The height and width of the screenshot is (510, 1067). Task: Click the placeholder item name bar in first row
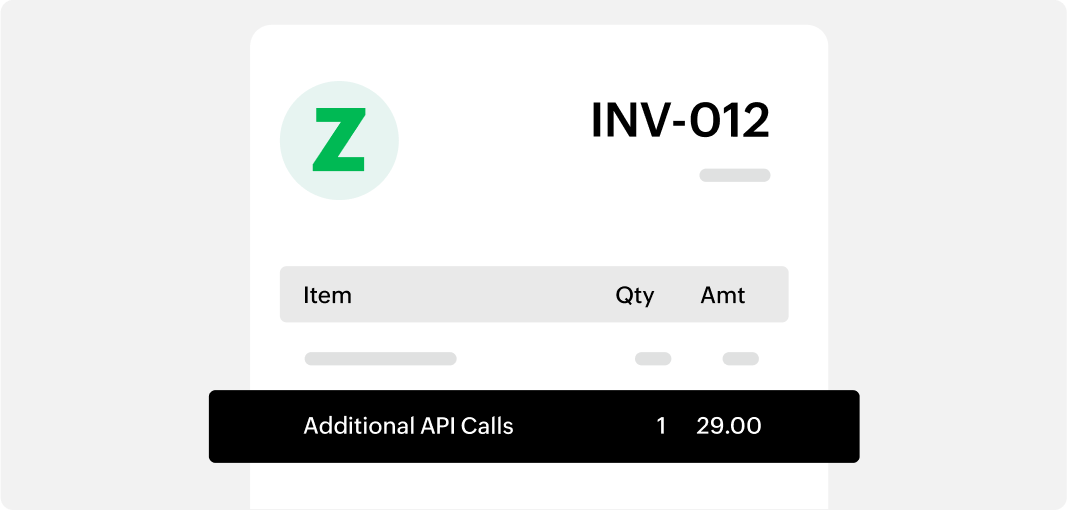click(380, 358)
